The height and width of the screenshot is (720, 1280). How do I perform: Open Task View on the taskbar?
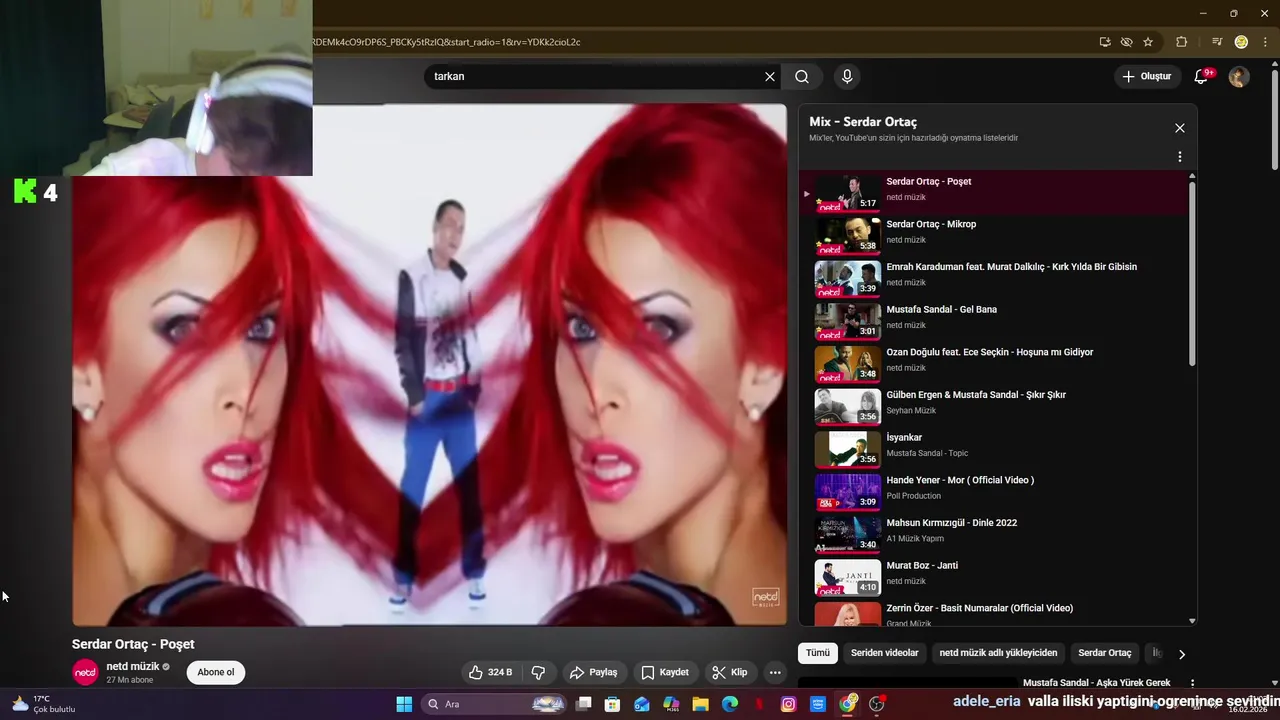pyautogui.click(x=584, y=704)
